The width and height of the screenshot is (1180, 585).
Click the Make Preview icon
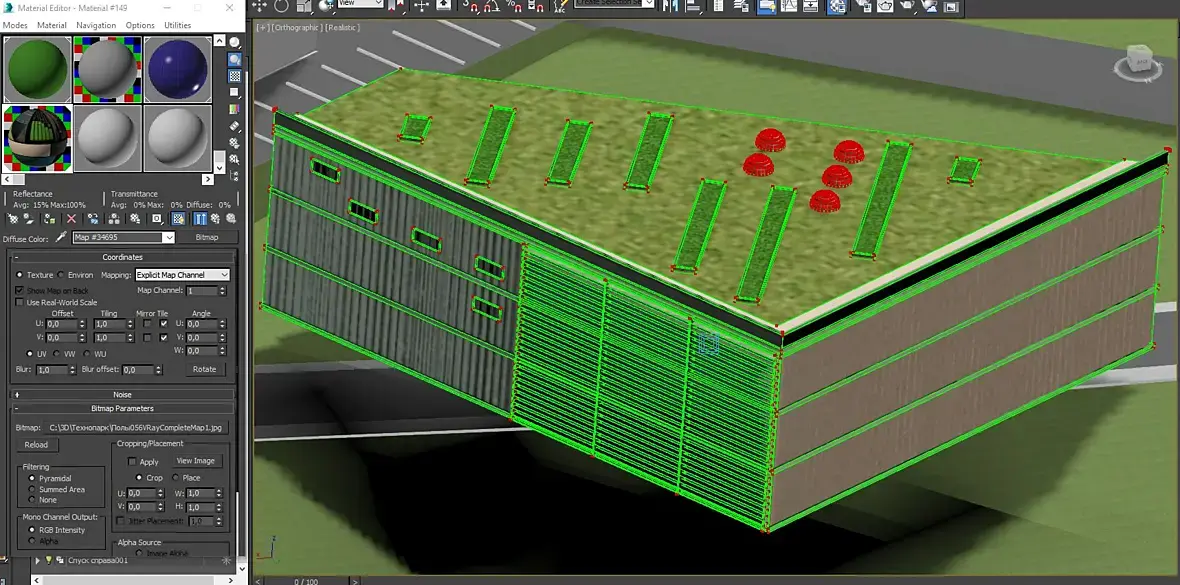click(235, 125)
